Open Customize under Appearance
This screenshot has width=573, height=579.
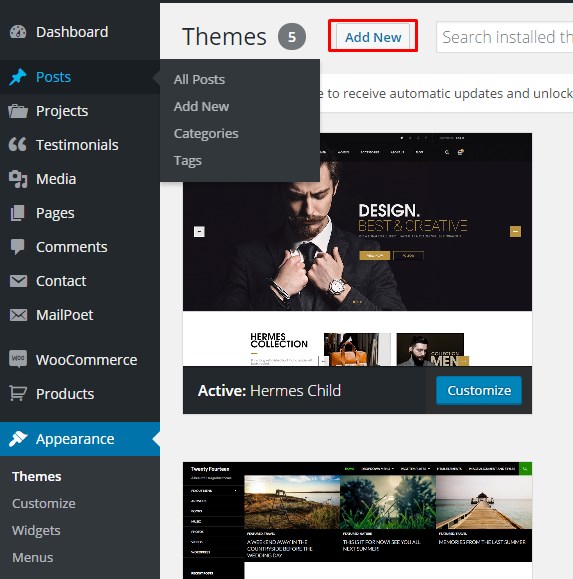pos(44,503)
